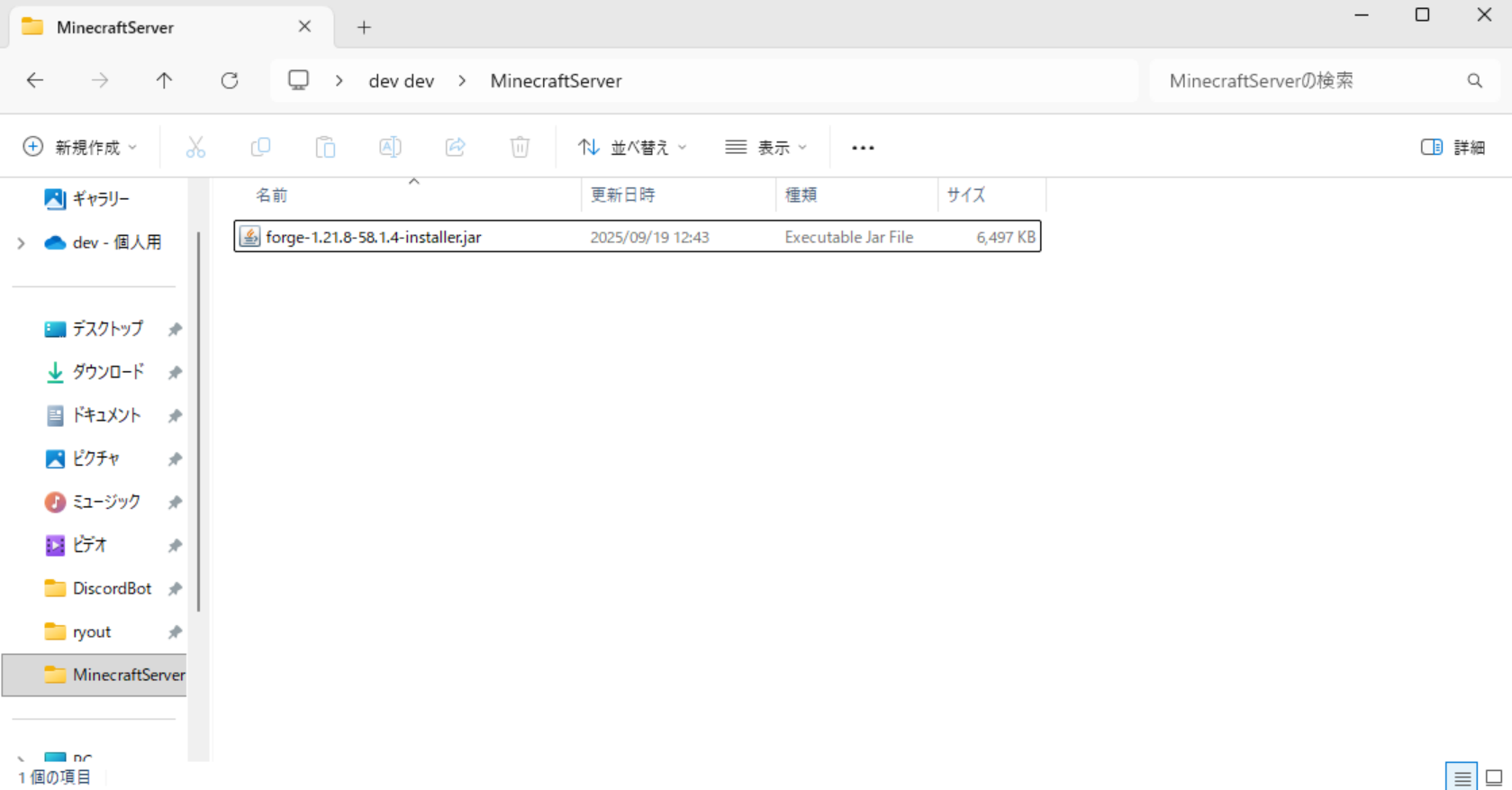The height and width of the screenshot is (790, 1512).
Task: Click the PC icon in address bar
Action: [x=298, y=81]
